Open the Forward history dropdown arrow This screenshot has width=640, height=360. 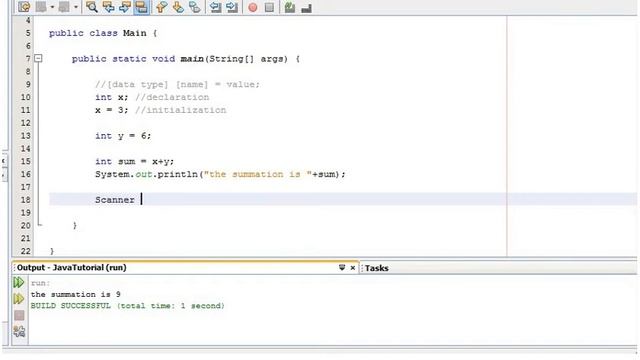click(x=76, y=7)
